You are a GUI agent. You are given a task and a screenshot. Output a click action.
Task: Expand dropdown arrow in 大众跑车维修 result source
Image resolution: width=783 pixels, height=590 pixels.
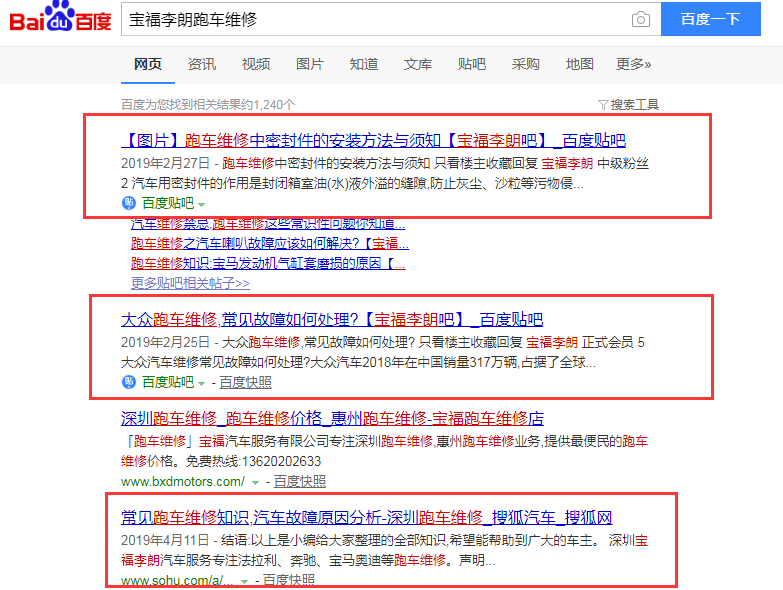(x=202, y=384)
